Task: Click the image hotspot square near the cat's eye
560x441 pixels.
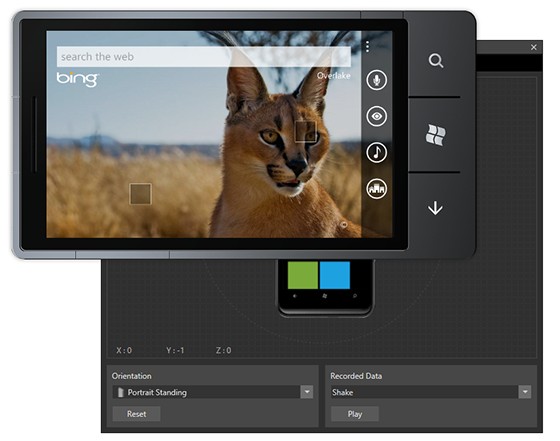Action: click(306, 132)
